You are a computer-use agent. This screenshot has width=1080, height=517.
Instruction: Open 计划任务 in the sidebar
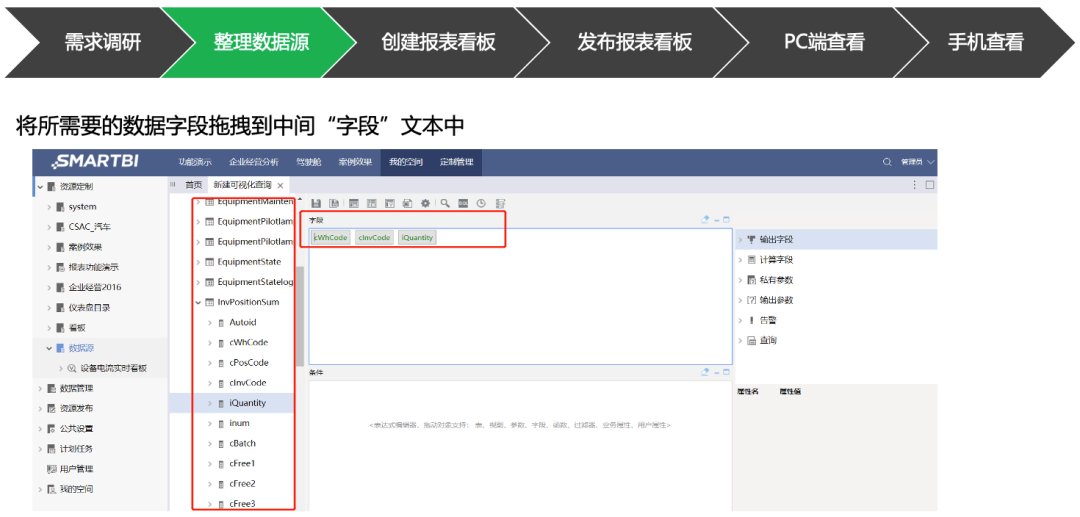tap(76, 449)
